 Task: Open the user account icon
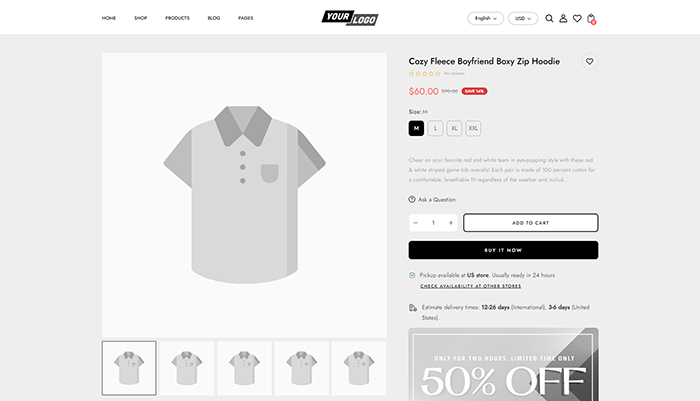pos(563,18)
